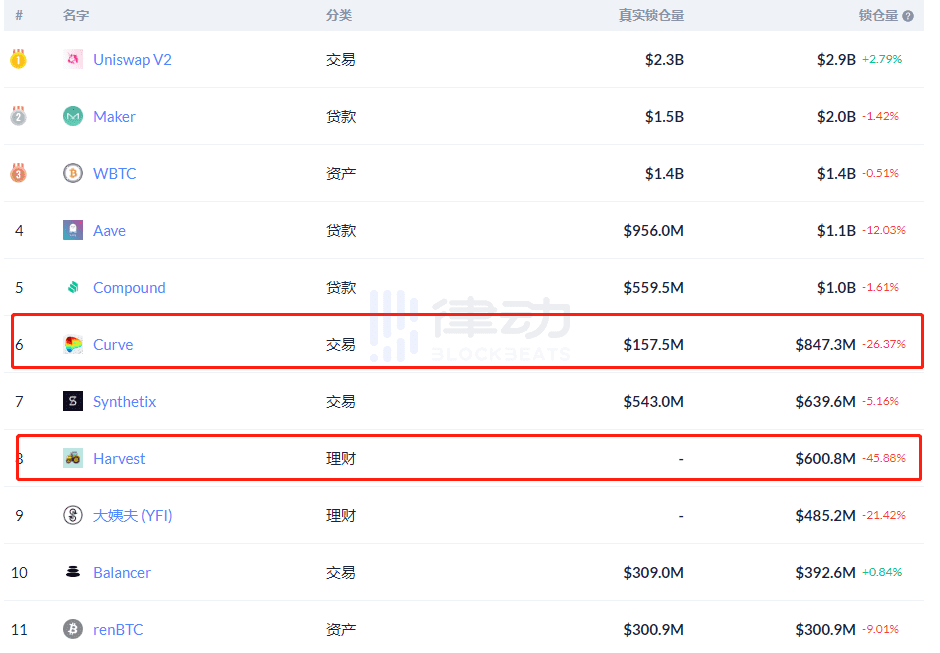Click the Aave ghost logo icon
Viewport: 940px width, 653px height.
click(72, 230)
